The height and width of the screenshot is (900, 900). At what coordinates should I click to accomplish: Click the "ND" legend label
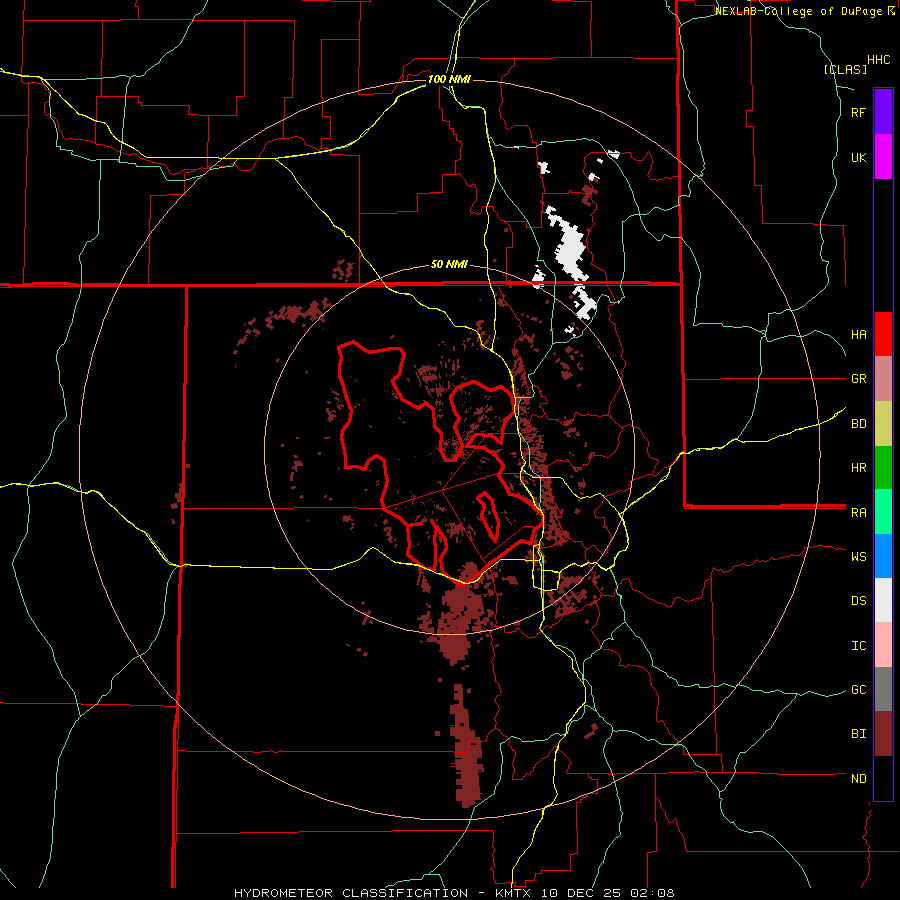pos(858,779)
